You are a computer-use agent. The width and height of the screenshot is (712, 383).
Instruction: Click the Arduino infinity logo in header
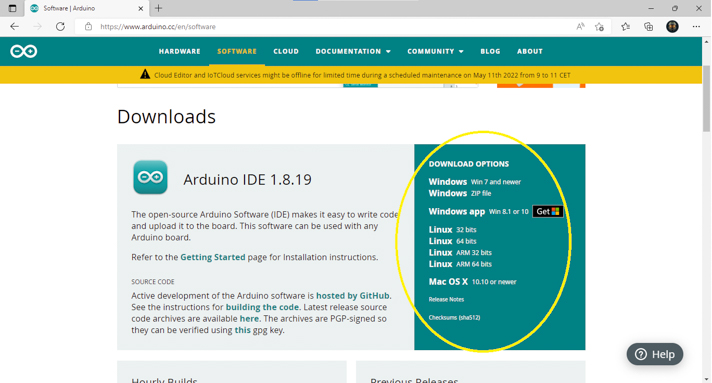[24, 51]
